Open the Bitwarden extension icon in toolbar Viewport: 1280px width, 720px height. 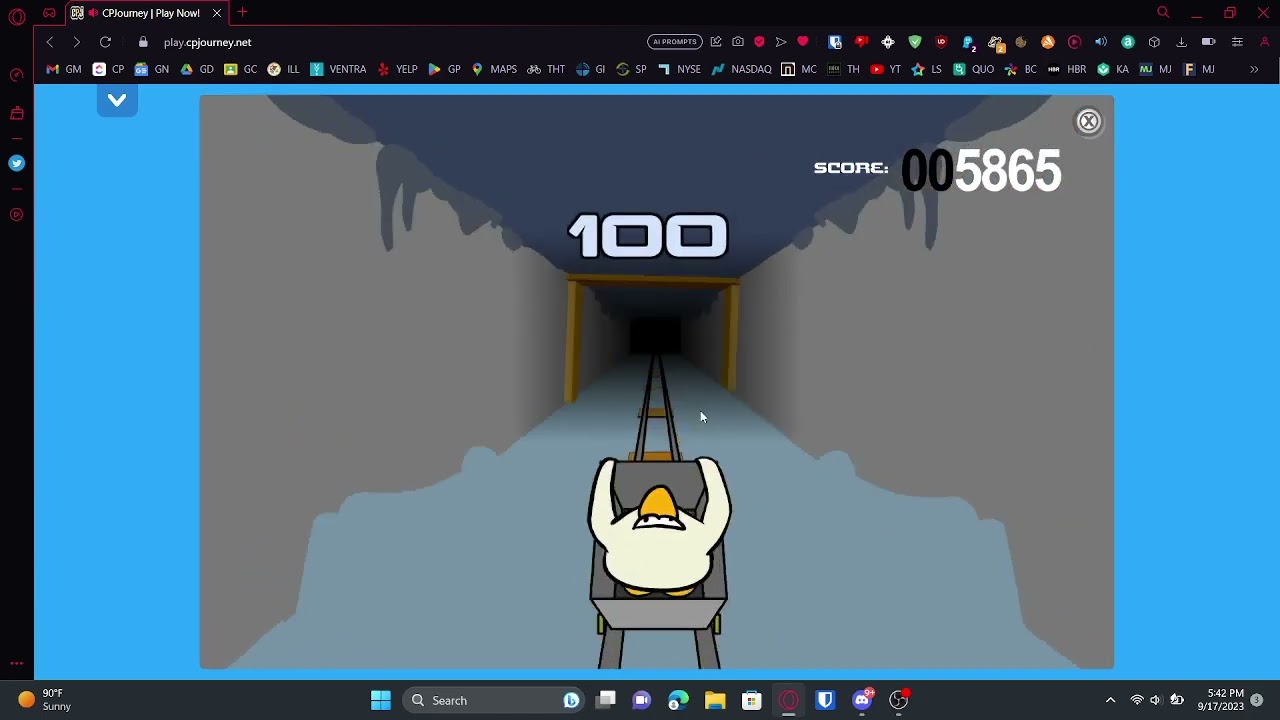(x=835, y=42)
